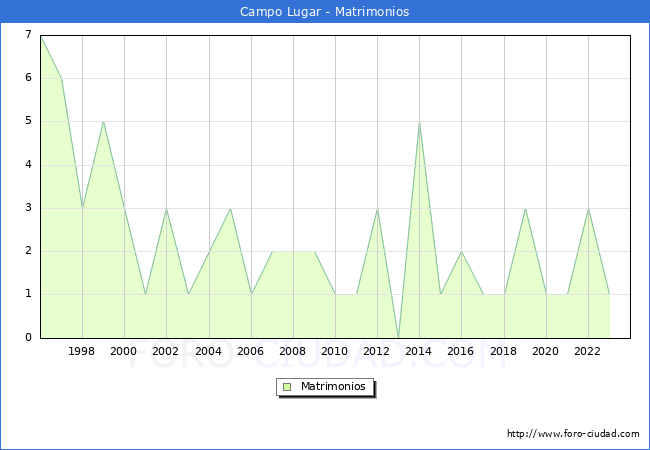Image resolution: width=650 pixels, height=450 pixels.
Task: Click the 2016 peak at value 2
Action: coord(461,251)
